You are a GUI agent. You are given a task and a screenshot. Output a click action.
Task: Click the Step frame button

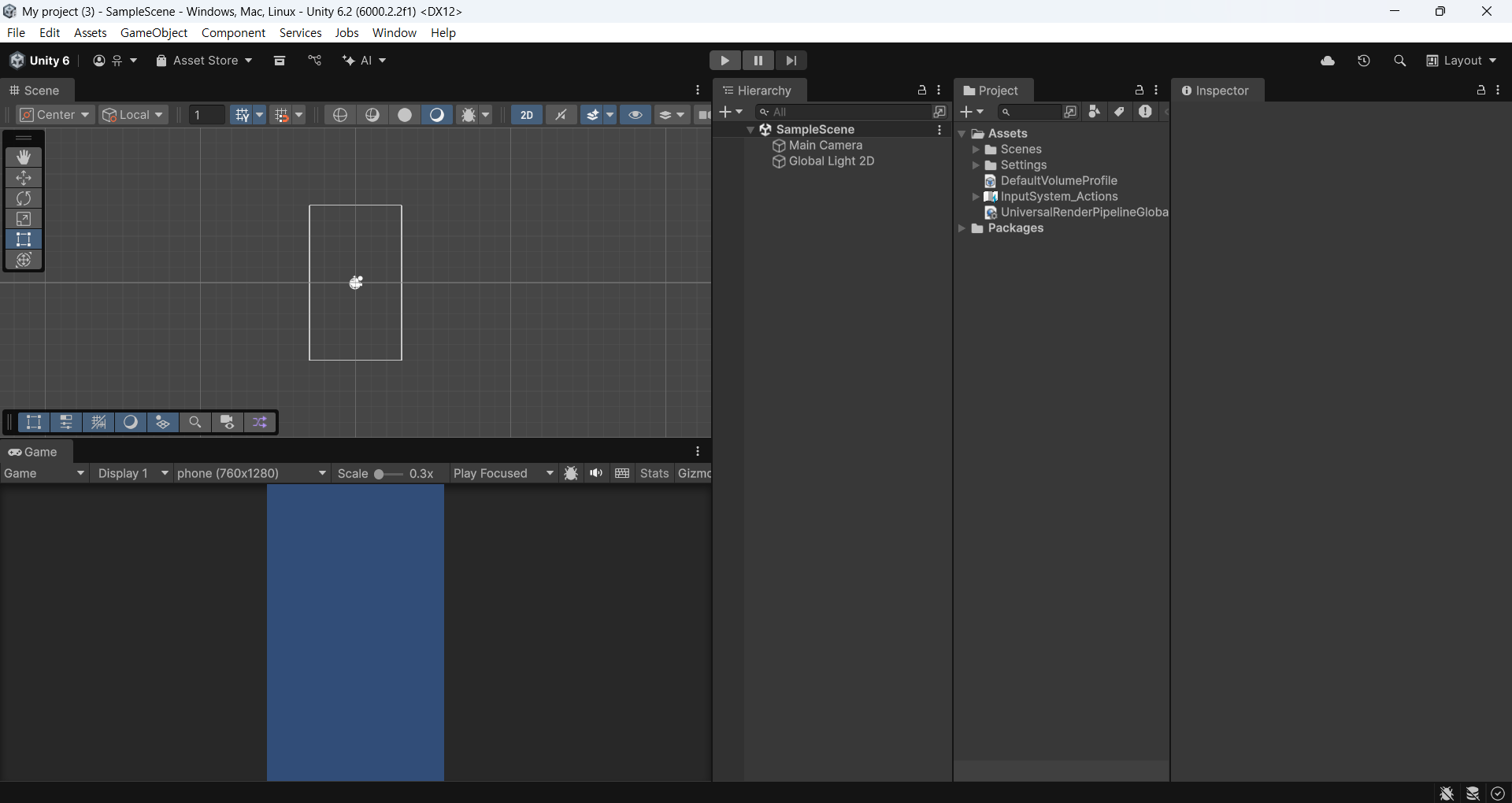[x=791, y=61]
